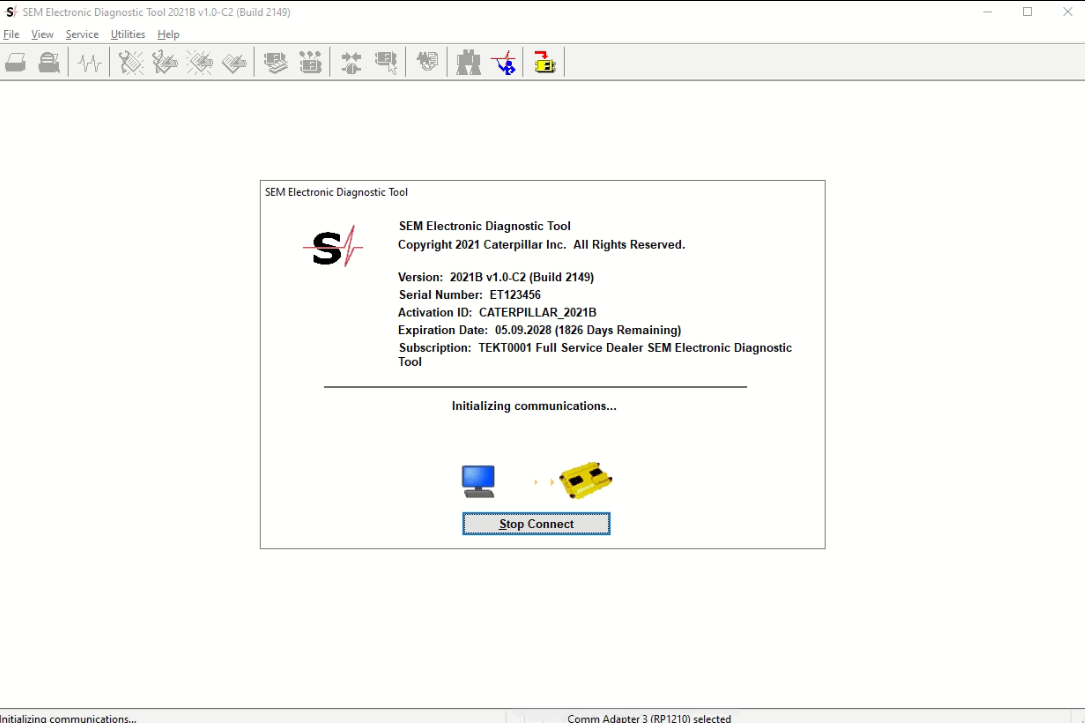Open the Utilities menu
This screenshot has height=723, width=1085.
click(128, 34)
